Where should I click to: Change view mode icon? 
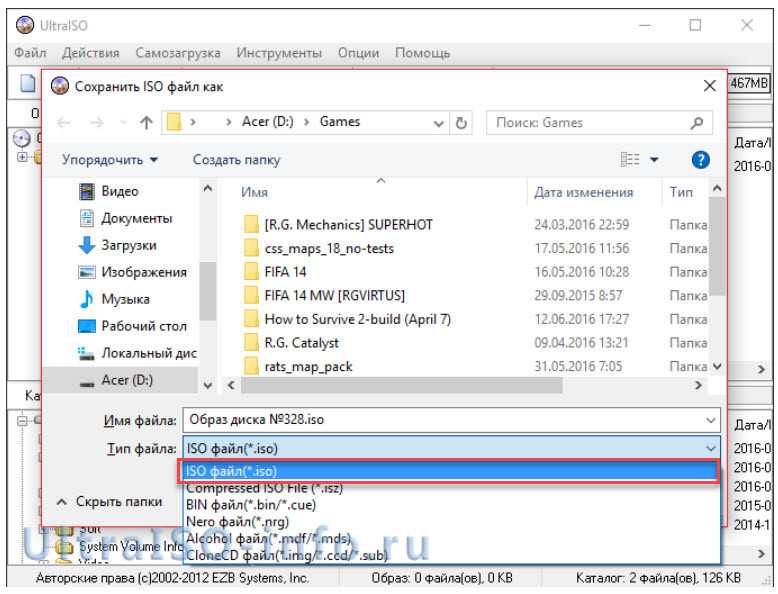pos(630,160)
